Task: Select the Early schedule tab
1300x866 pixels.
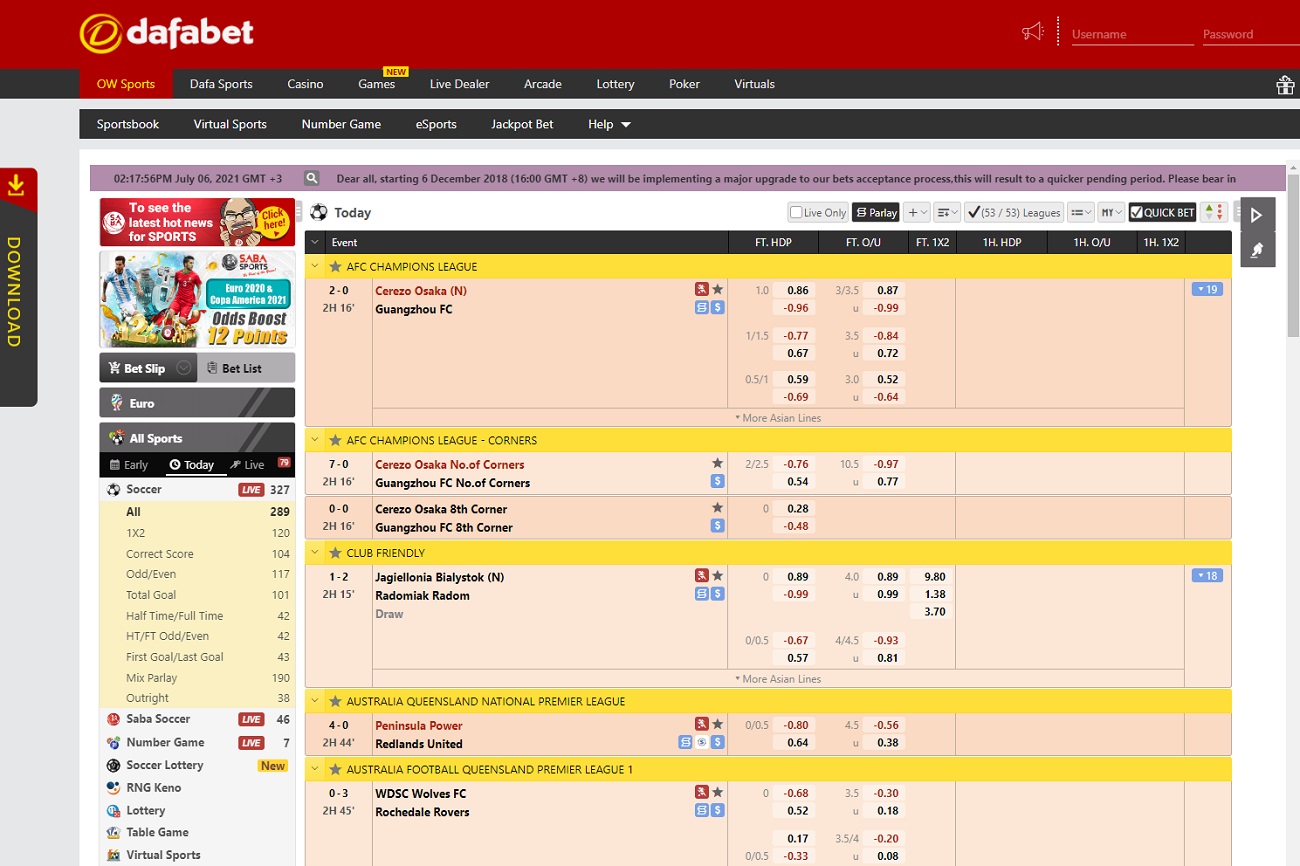Action: pos(129,465)
